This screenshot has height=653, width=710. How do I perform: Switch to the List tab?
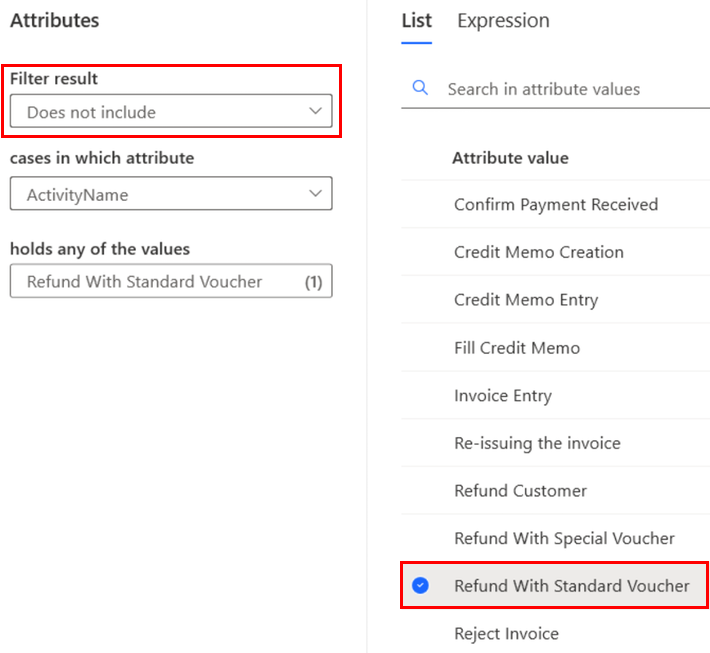pyautogui.click(x=416, y=21)
